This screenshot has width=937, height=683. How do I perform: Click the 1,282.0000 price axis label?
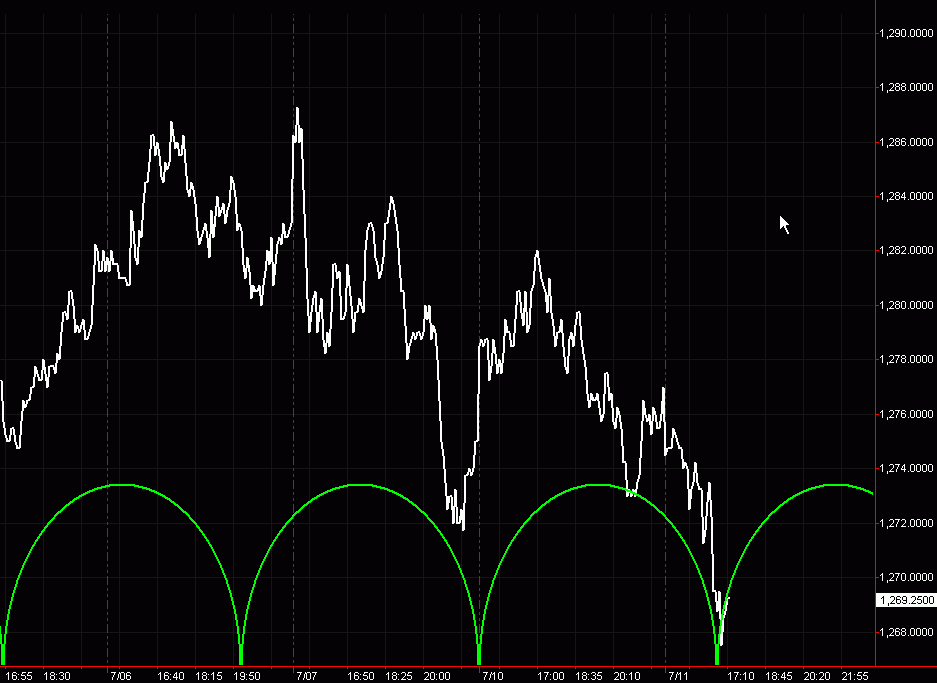906,250
